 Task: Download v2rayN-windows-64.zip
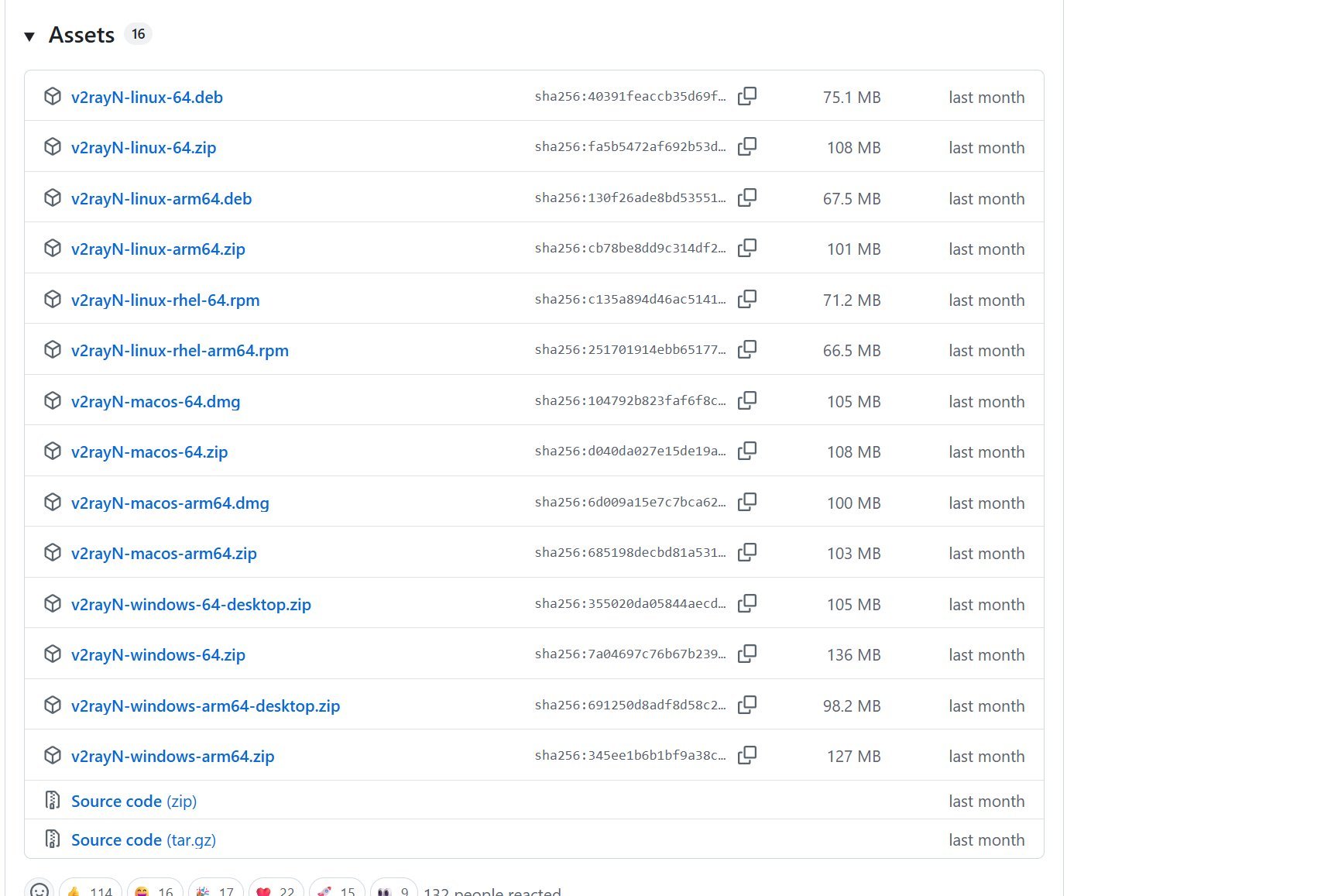coord(158,655)
